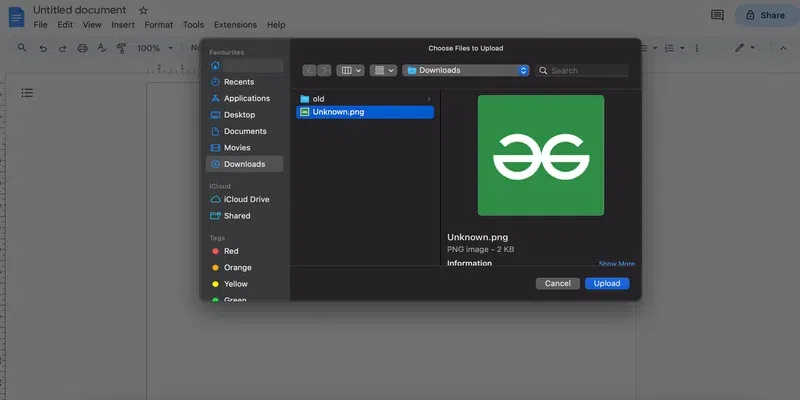Open the numbered list options dropdown

point(683,48)
